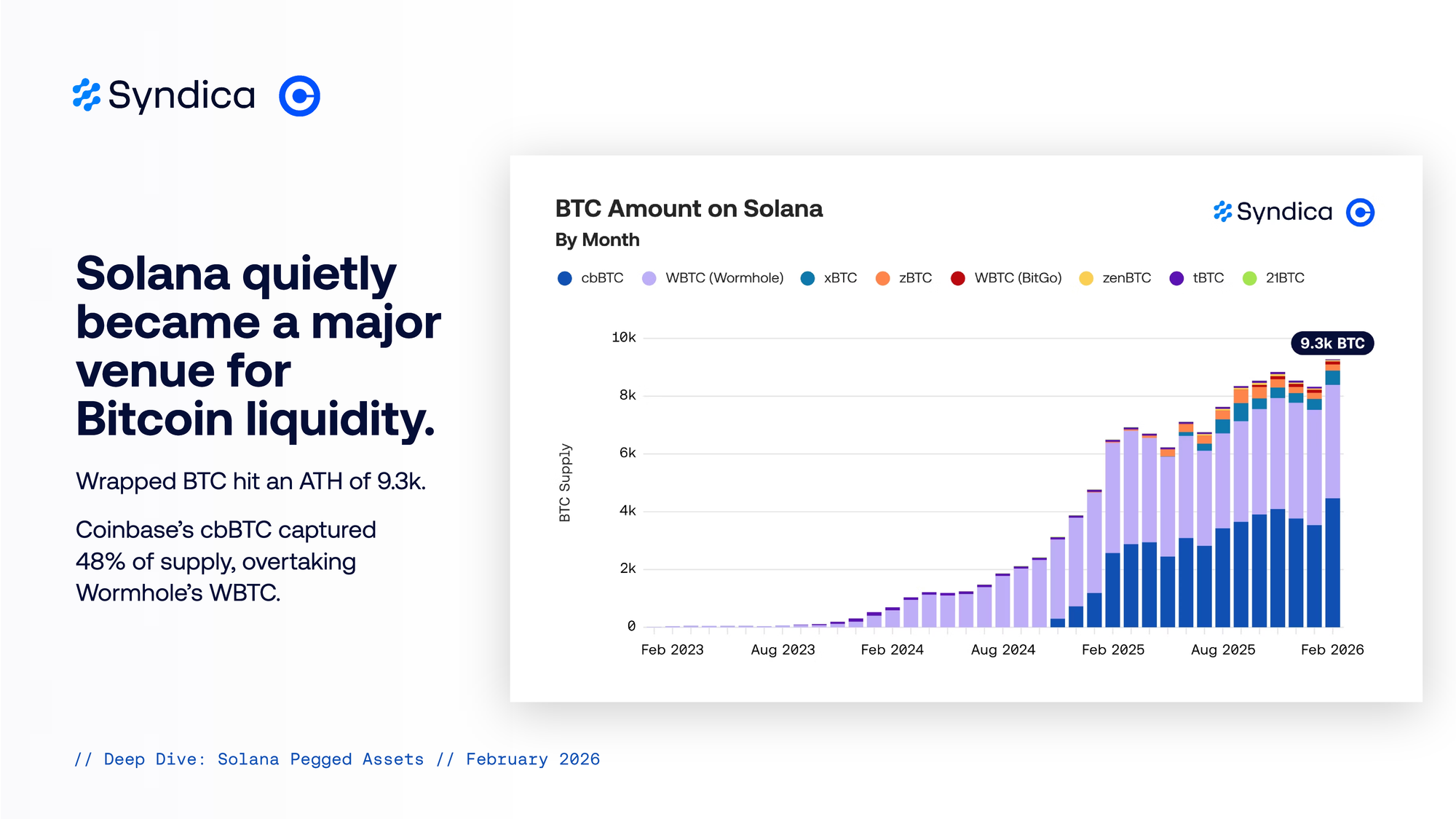Screen dimensions: 1456x819
Task: Click the tBTC purple legend dot
Action: 1176,278
